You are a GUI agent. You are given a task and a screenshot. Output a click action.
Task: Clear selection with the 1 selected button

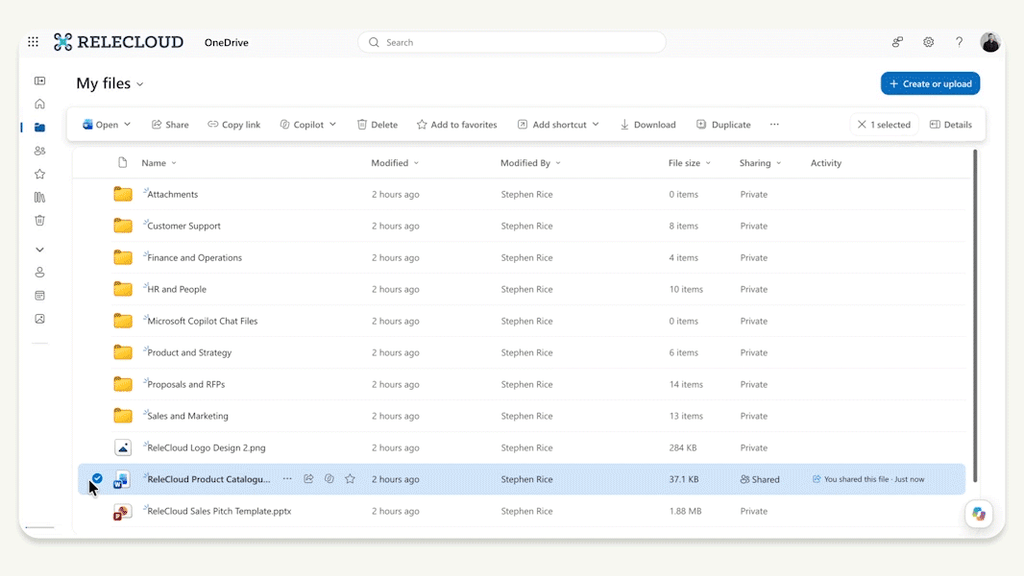pyautogui.click(x=884, y=125)
